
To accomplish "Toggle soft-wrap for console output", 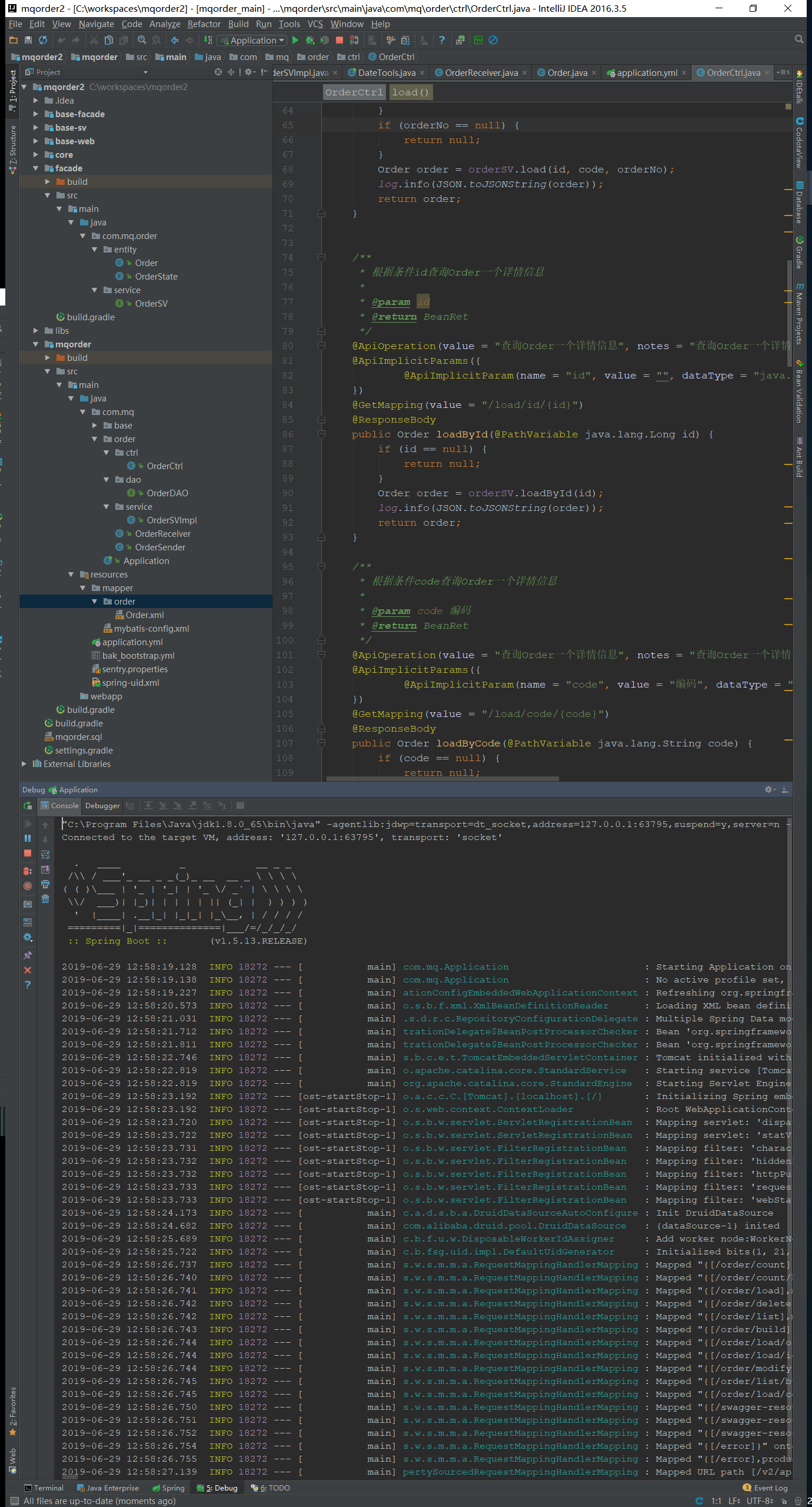I will [x=45, y=855].
